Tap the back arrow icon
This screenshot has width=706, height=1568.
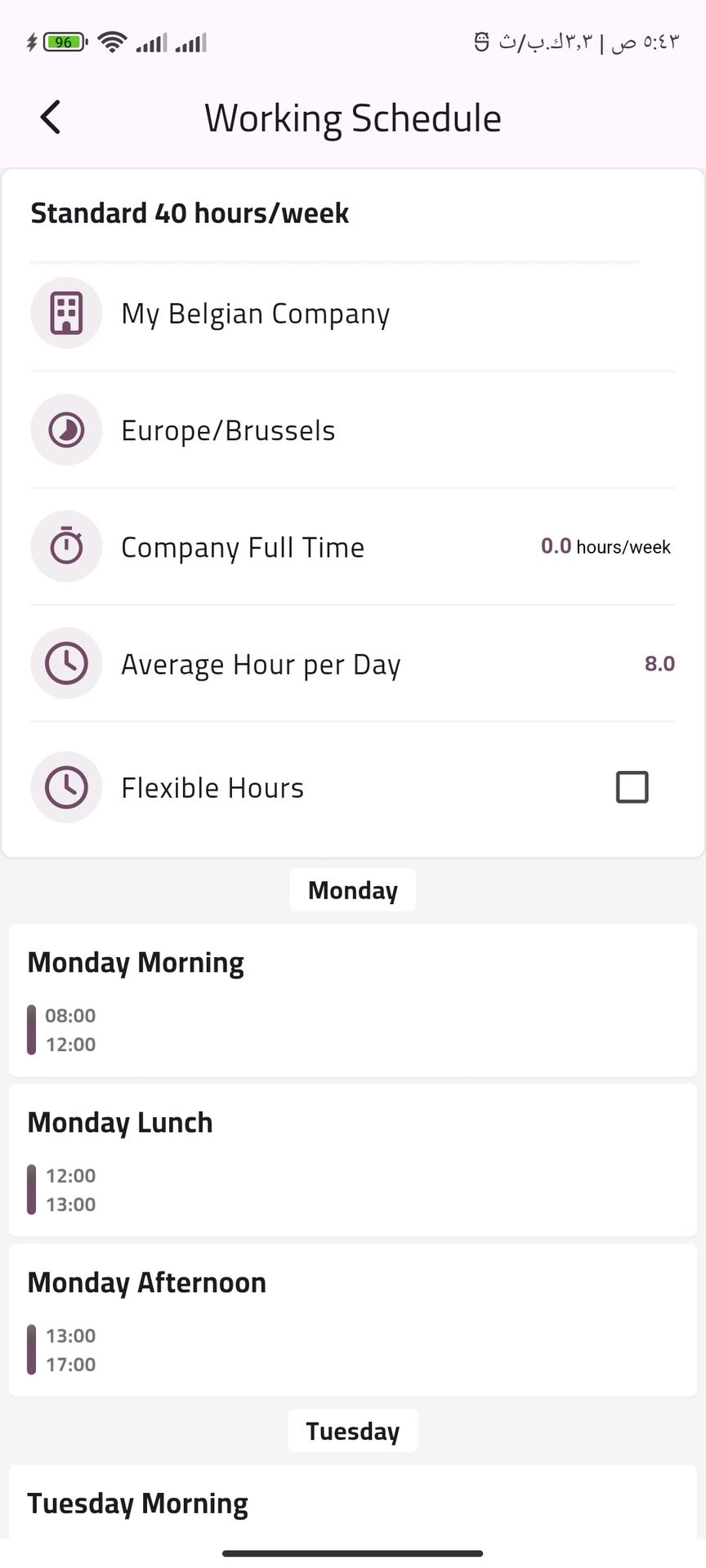[x=51, y=118]
